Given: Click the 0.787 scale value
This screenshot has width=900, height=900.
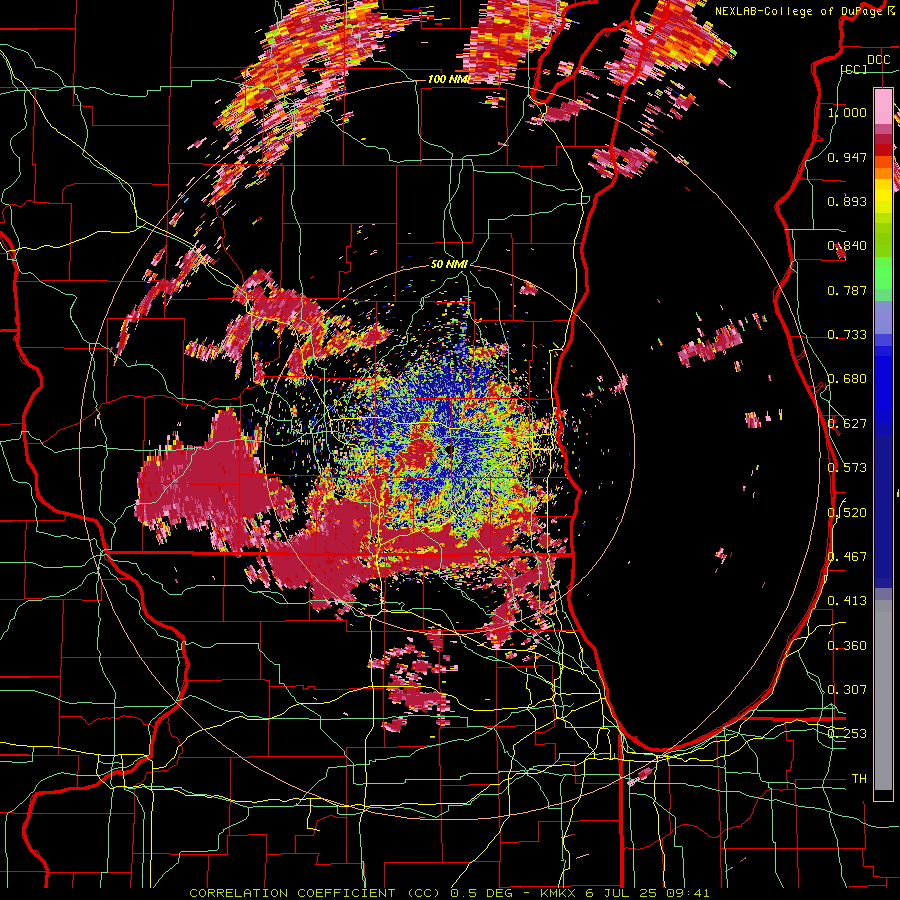Looking at the screenshot, I should [847, 290].
